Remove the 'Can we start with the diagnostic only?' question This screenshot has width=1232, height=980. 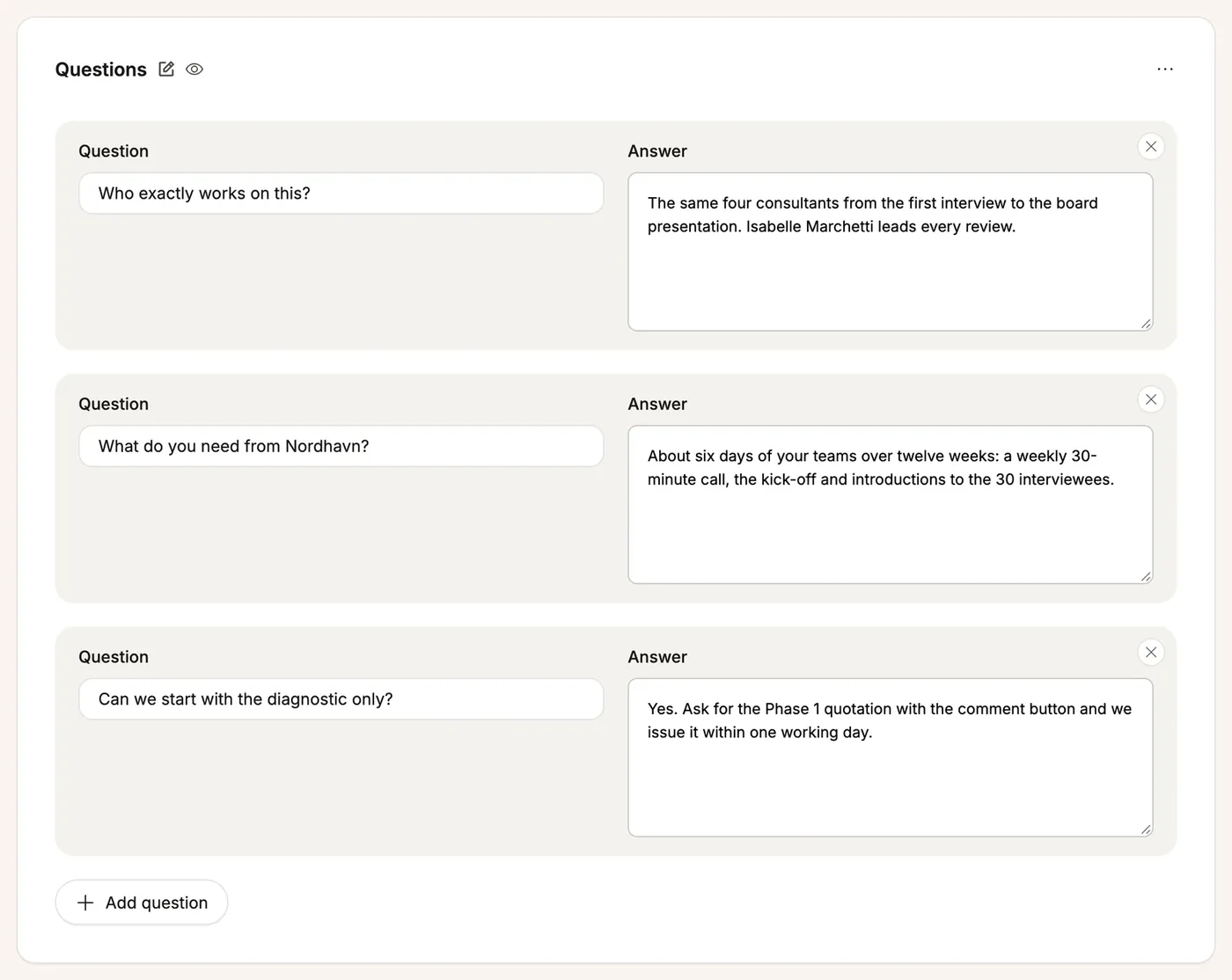click(x=1151, y=652)
